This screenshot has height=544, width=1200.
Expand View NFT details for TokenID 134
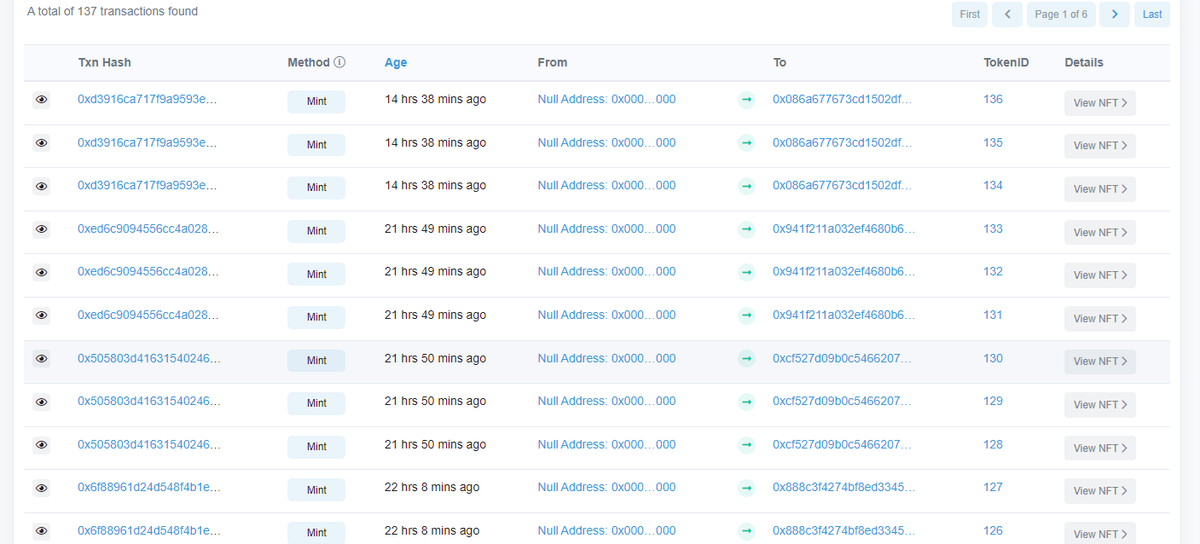(x=1100, y=189)
